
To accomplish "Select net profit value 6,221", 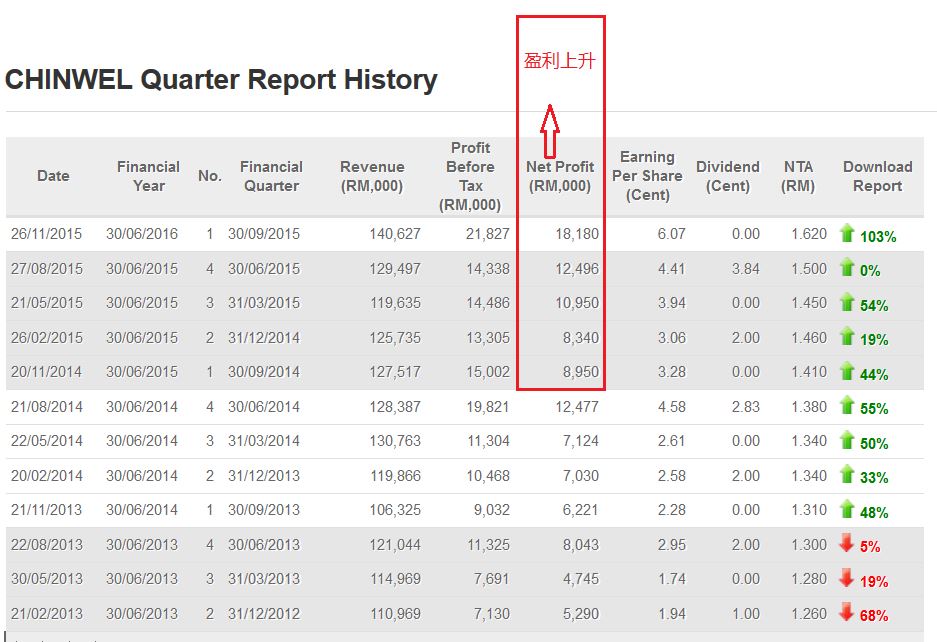I will pos(580,510).
